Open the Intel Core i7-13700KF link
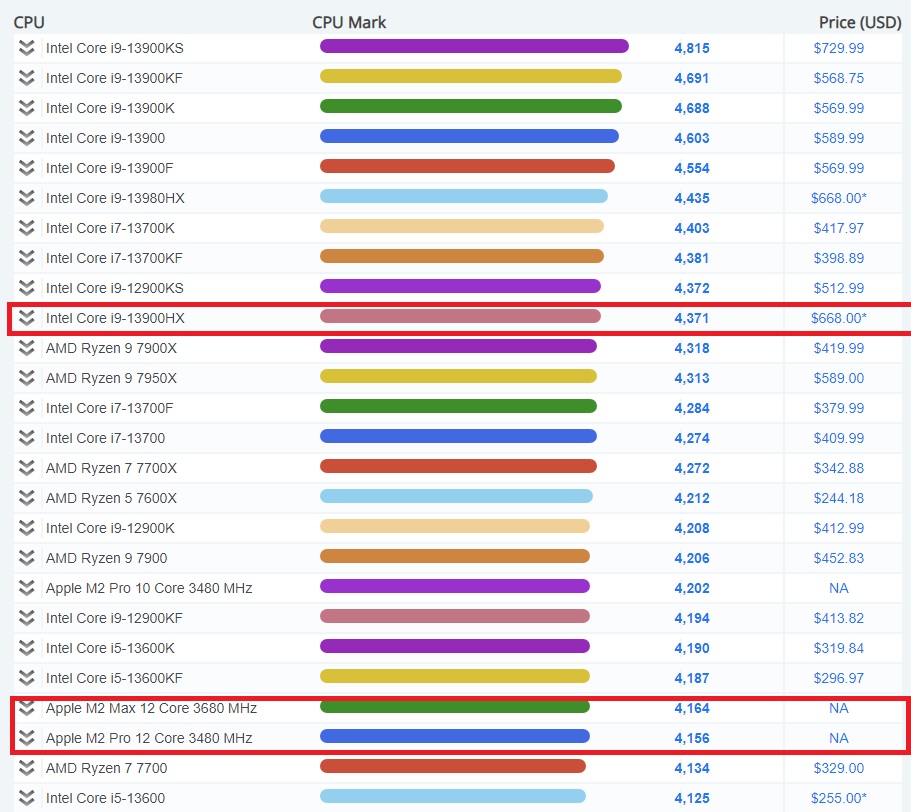 pos(114,258)
